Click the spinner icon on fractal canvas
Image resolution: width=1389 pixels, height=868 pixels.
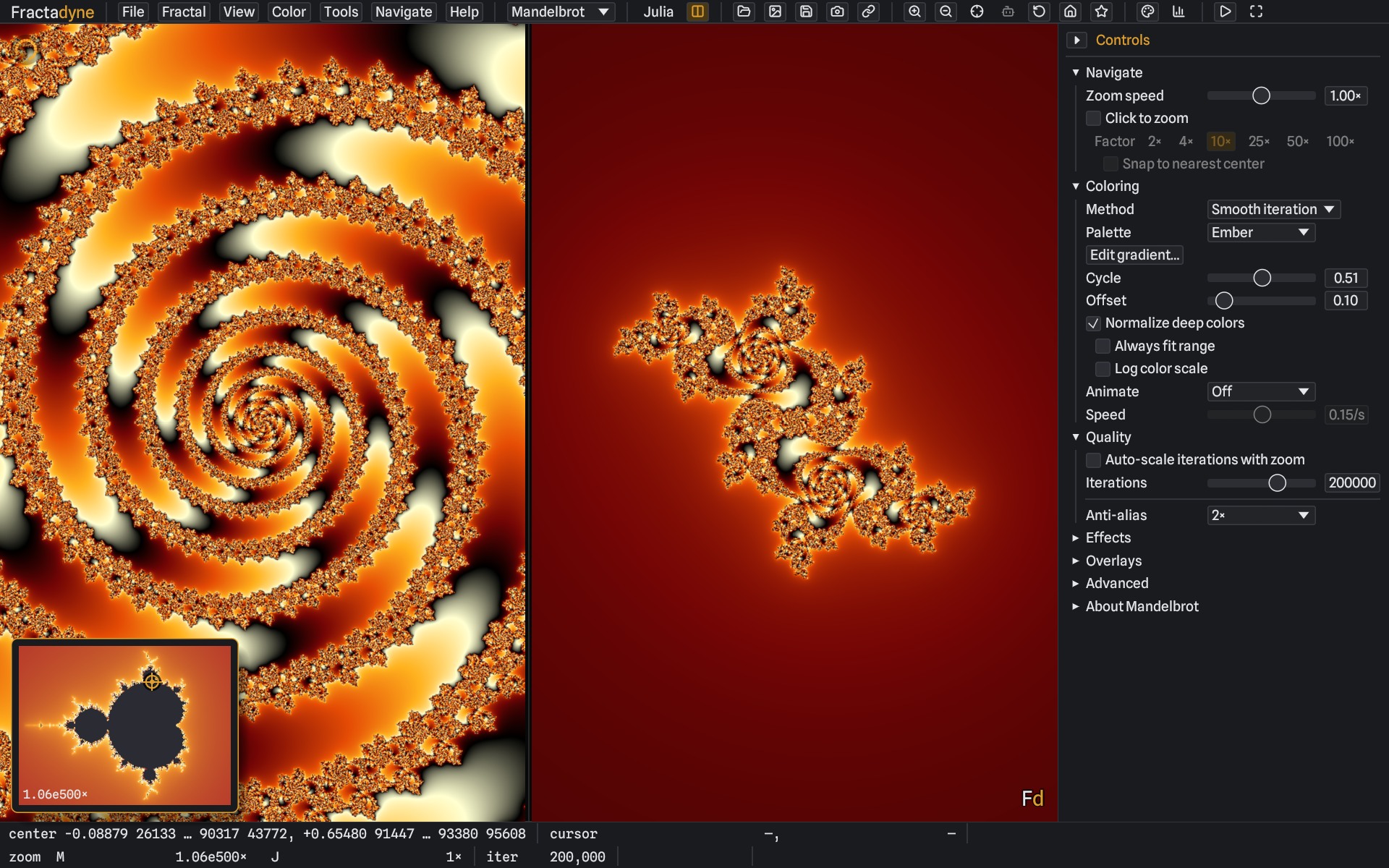(25, 52)
